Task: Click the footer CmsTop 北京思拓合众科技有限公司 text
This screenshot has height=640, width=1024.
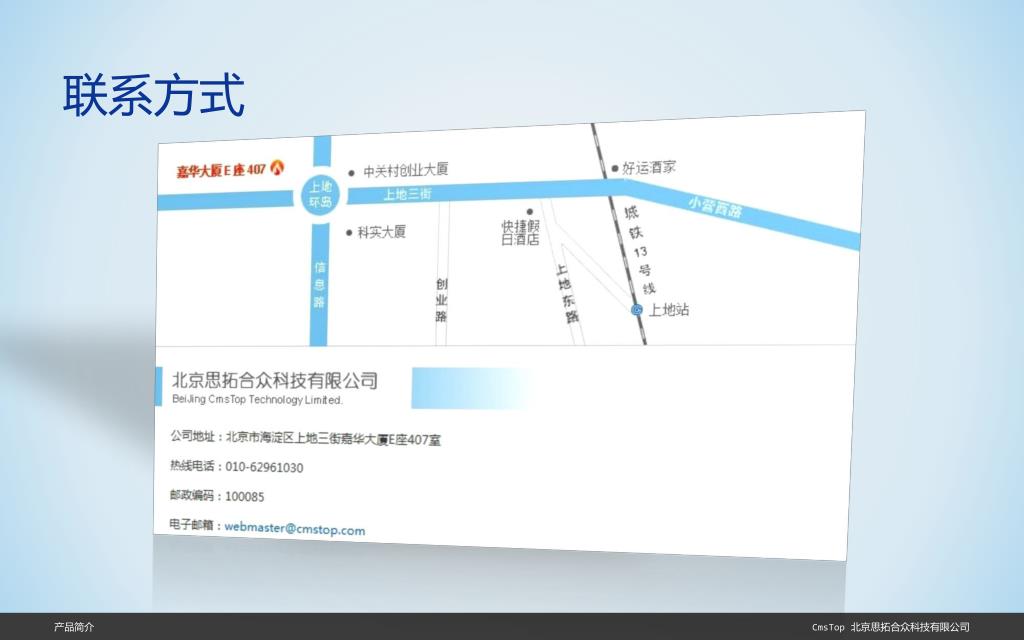Action: tap(891, 627)
